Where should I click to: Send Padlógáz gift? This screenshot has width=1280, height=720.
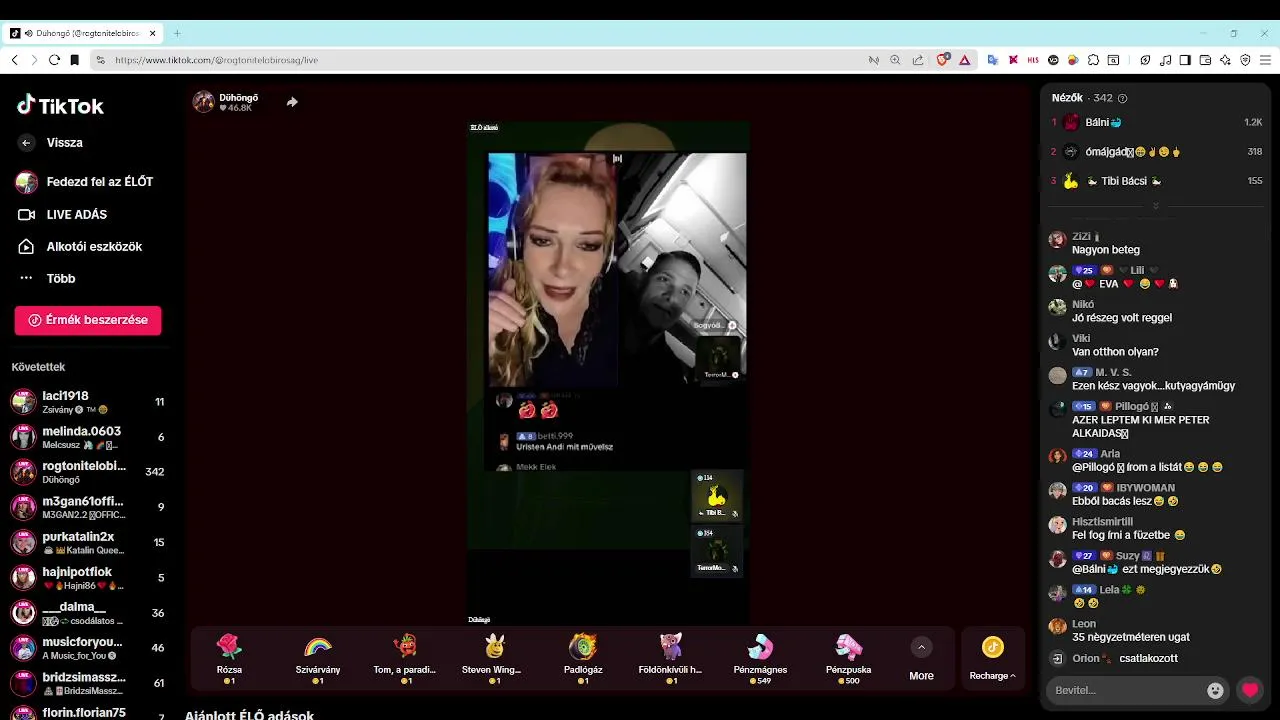click(583, 658)
